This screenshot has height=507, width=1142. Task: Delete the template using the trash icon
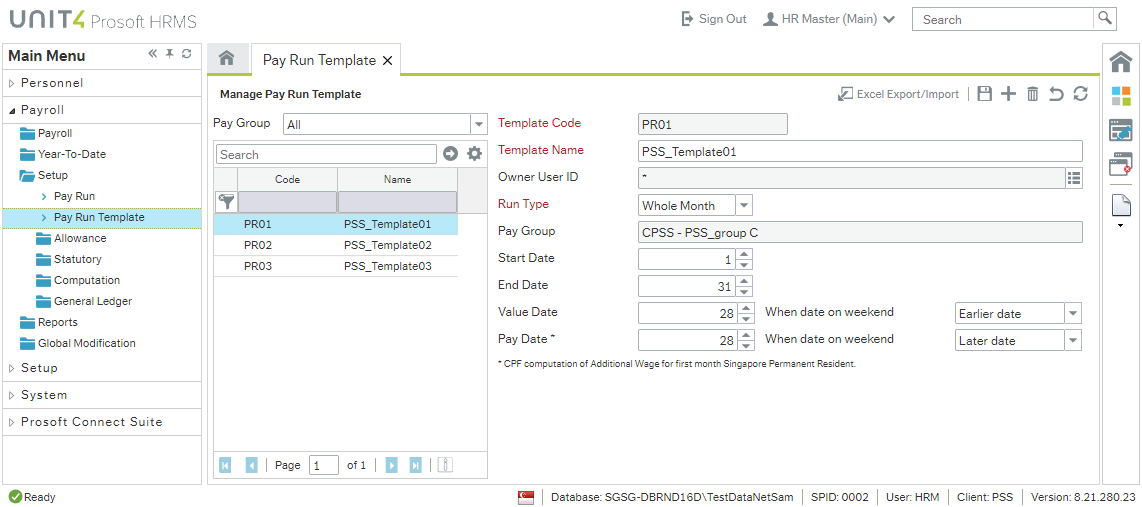tap(1032, 94)
